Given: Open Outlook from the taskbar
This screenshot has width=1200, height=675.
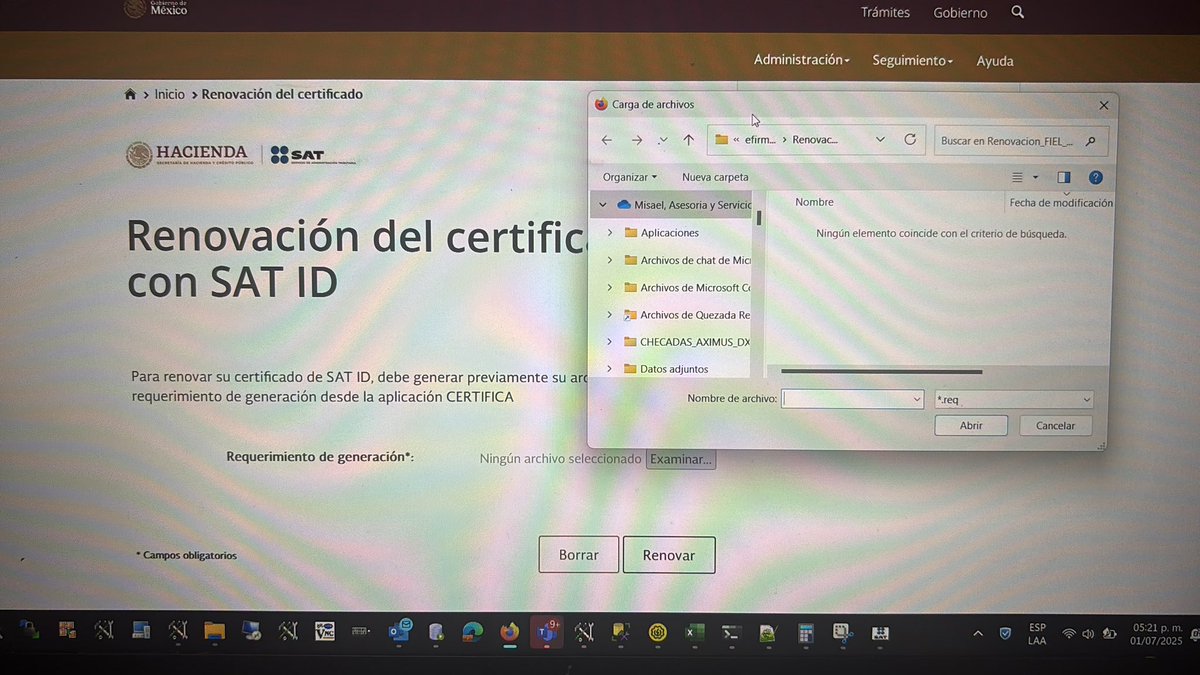Looking at the screenshot, I should point(400,632).
